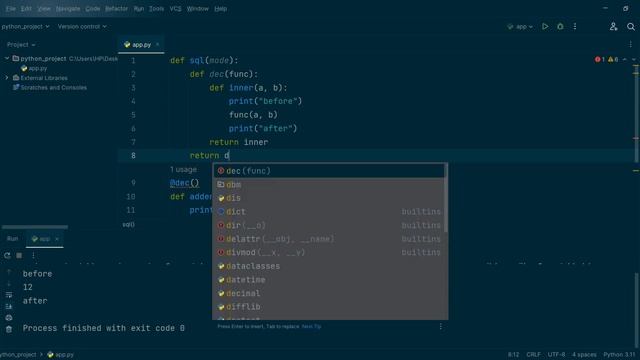Show the red error count indicator
Image resolution: width=640 pixels, height=360 pixels.
click(x=600, y=60)
